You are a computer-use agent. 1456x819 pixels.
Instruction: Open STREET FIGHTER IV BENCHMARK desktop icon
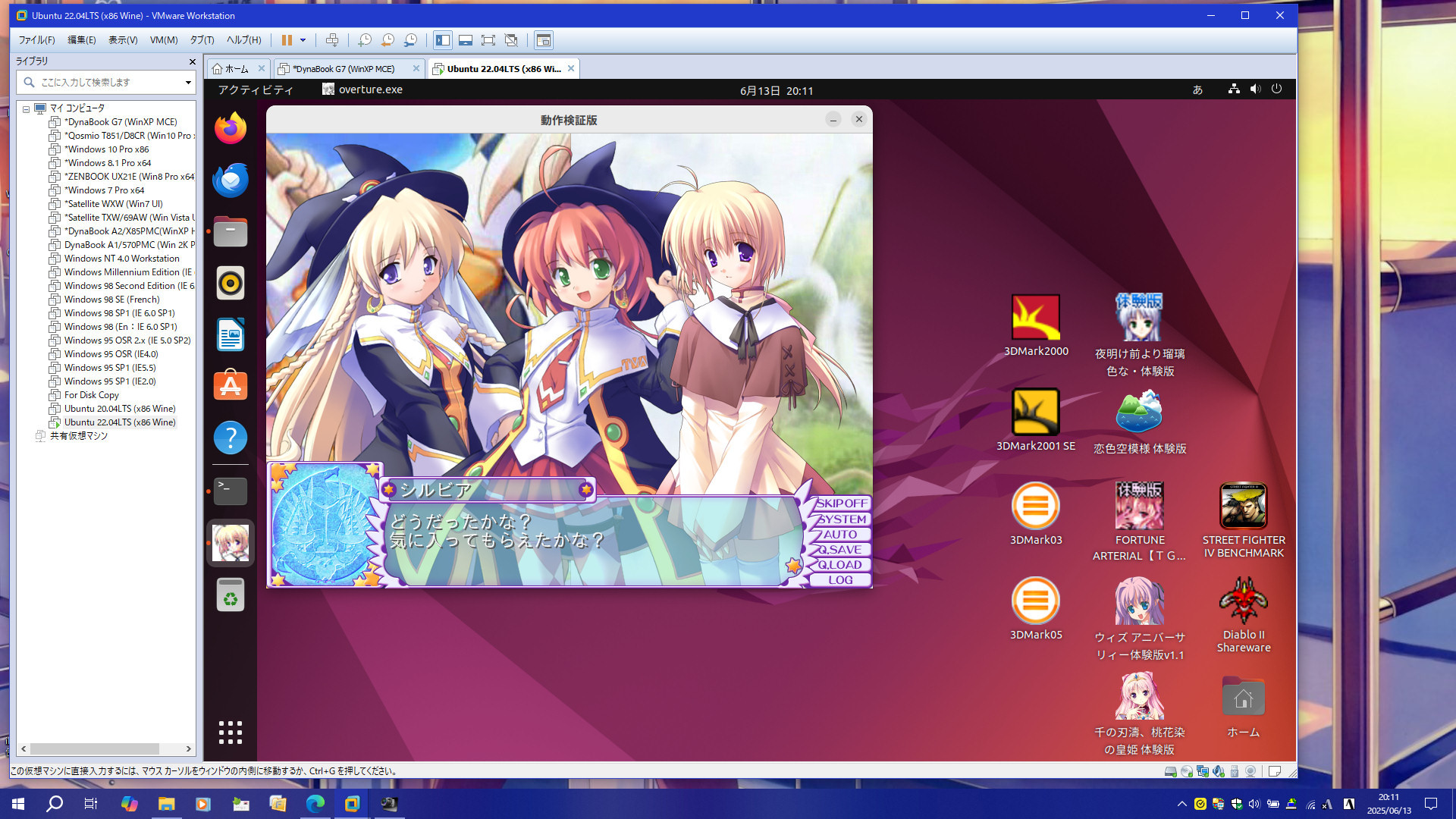[x=1244, y=521]
